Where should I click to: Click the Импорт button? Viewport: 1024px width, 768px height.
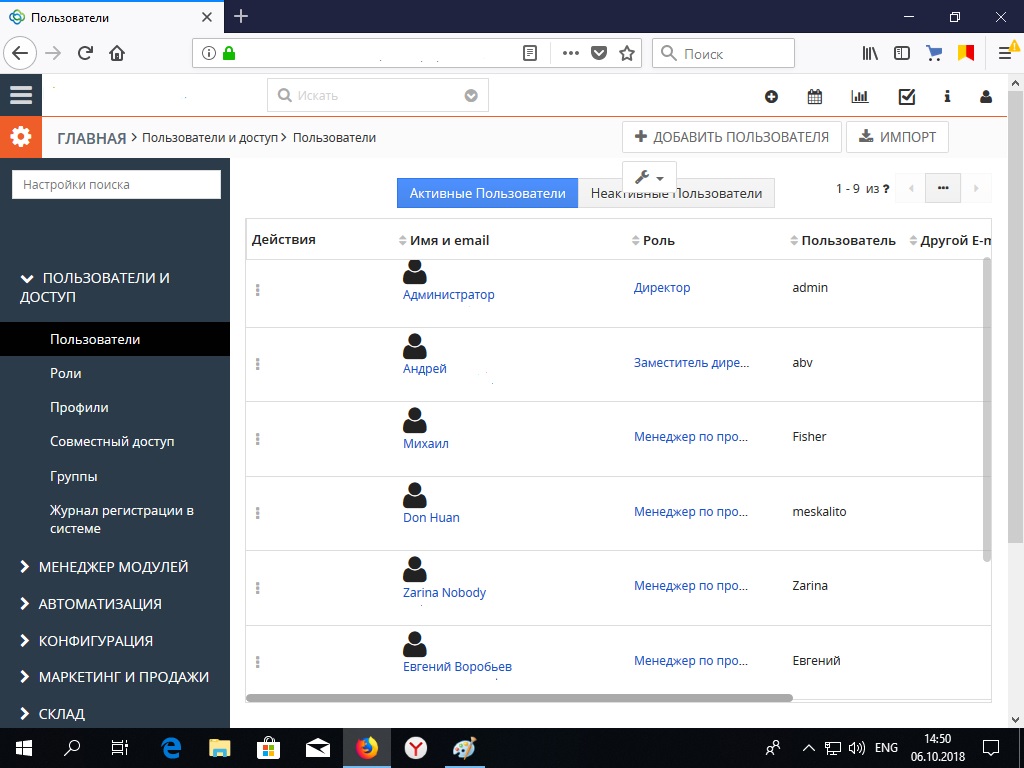(897, 137)
